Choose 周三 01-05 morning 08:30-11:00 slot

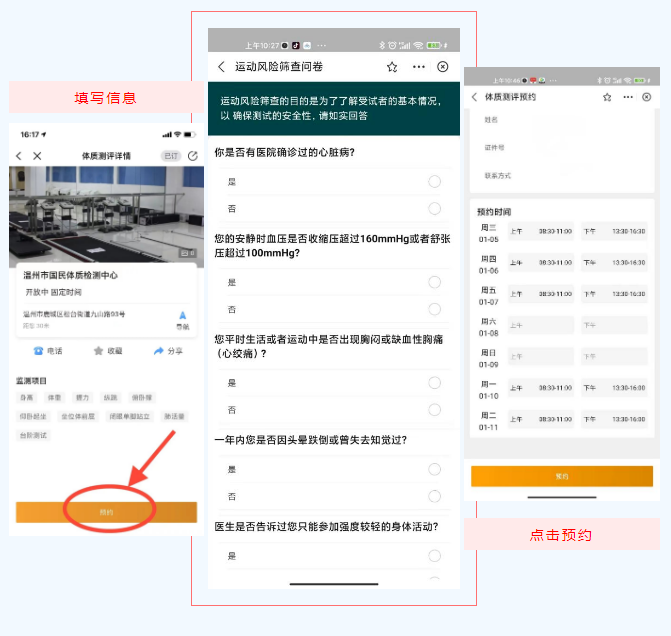(541, 232)
